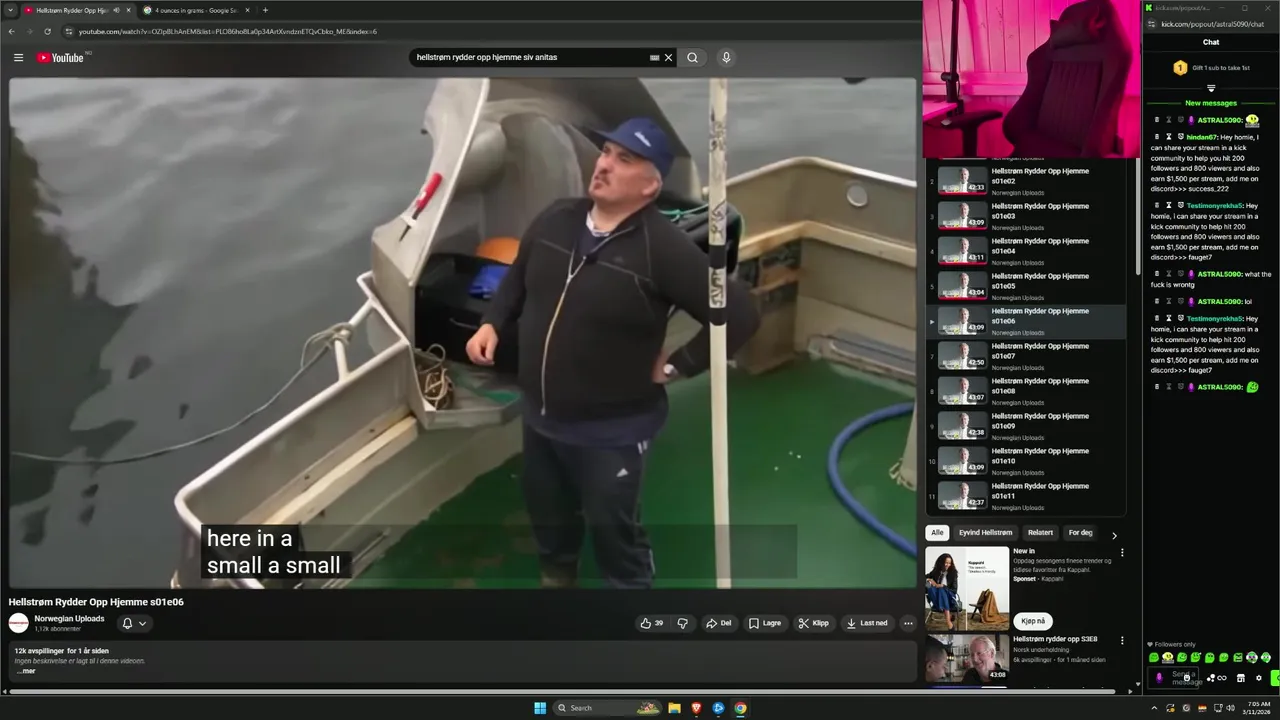The width and height of the screenshot is (1280, 720).
Task: Expand notification options dropdown arrow
Action: point(142,623)
